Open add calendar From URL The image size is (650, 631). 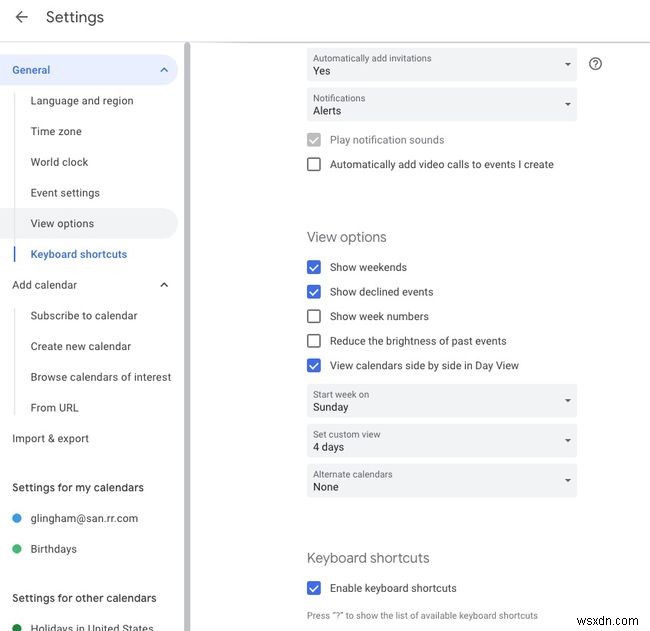pyautogui.click(x=54, y=408)
